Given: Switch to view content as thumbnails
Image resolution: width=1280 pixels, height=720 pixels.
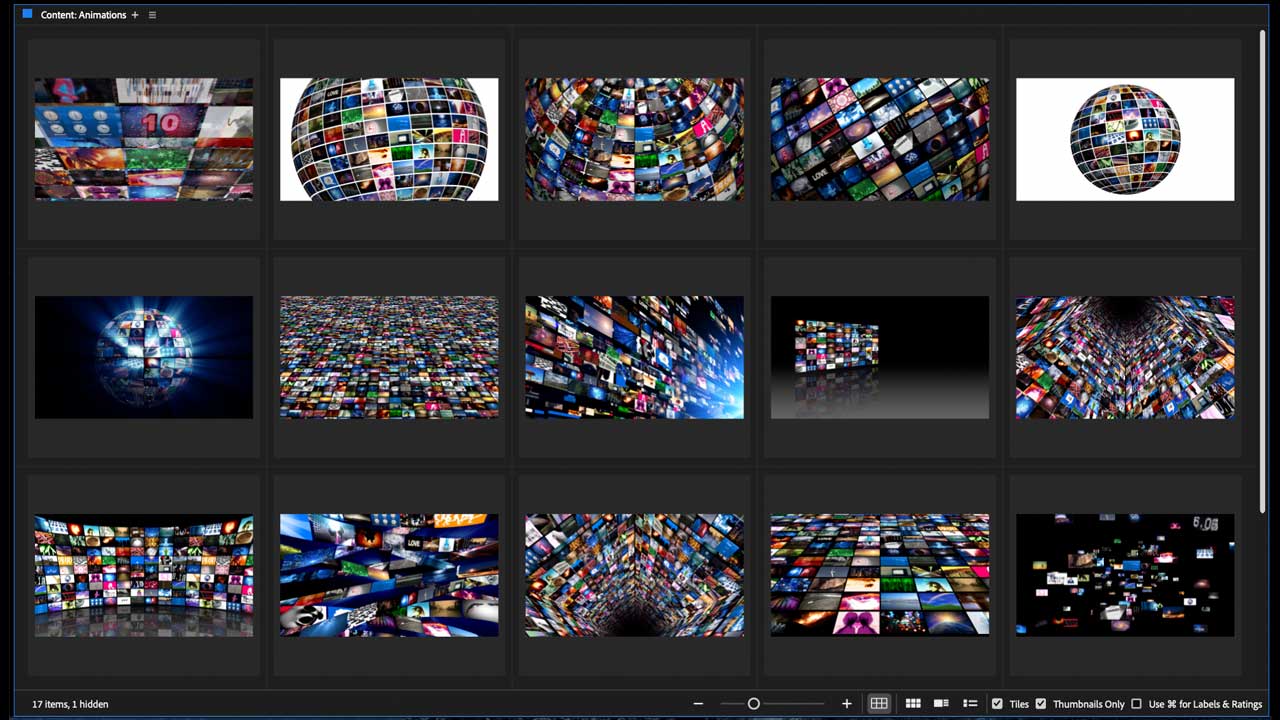Looking at the screenshot, I should (x=913, y=704).
